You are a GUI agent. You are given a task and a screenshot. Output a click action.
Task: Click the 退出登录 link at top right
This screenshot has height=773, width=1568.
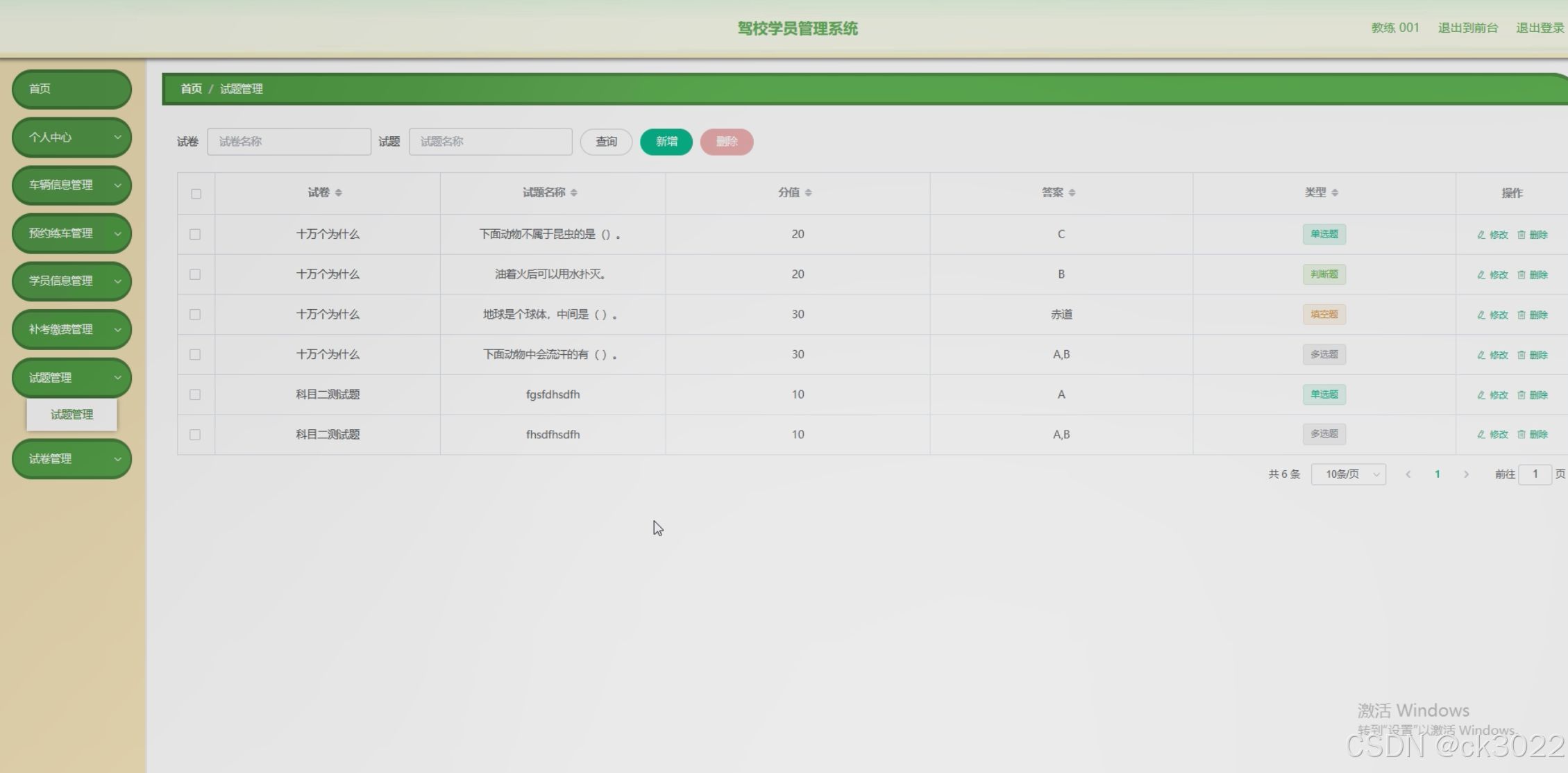click(x=1539, y=28)
